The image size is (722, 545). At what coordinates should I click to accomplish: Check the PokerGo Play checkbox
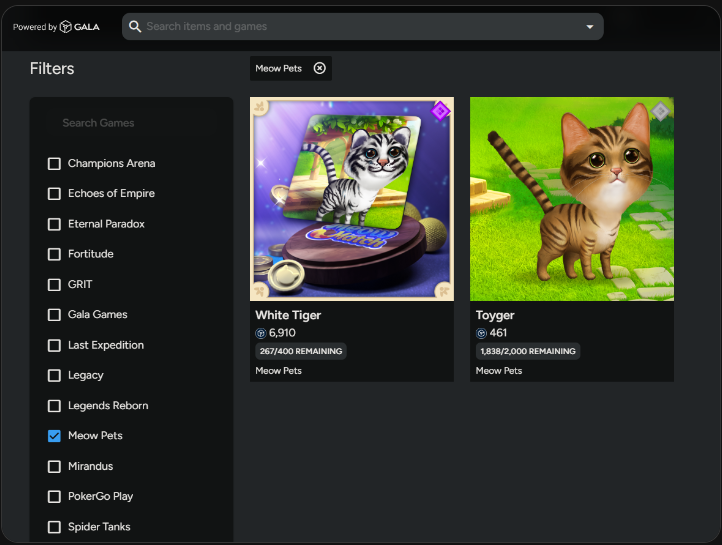pyautogui.click(x=54, y=497)
